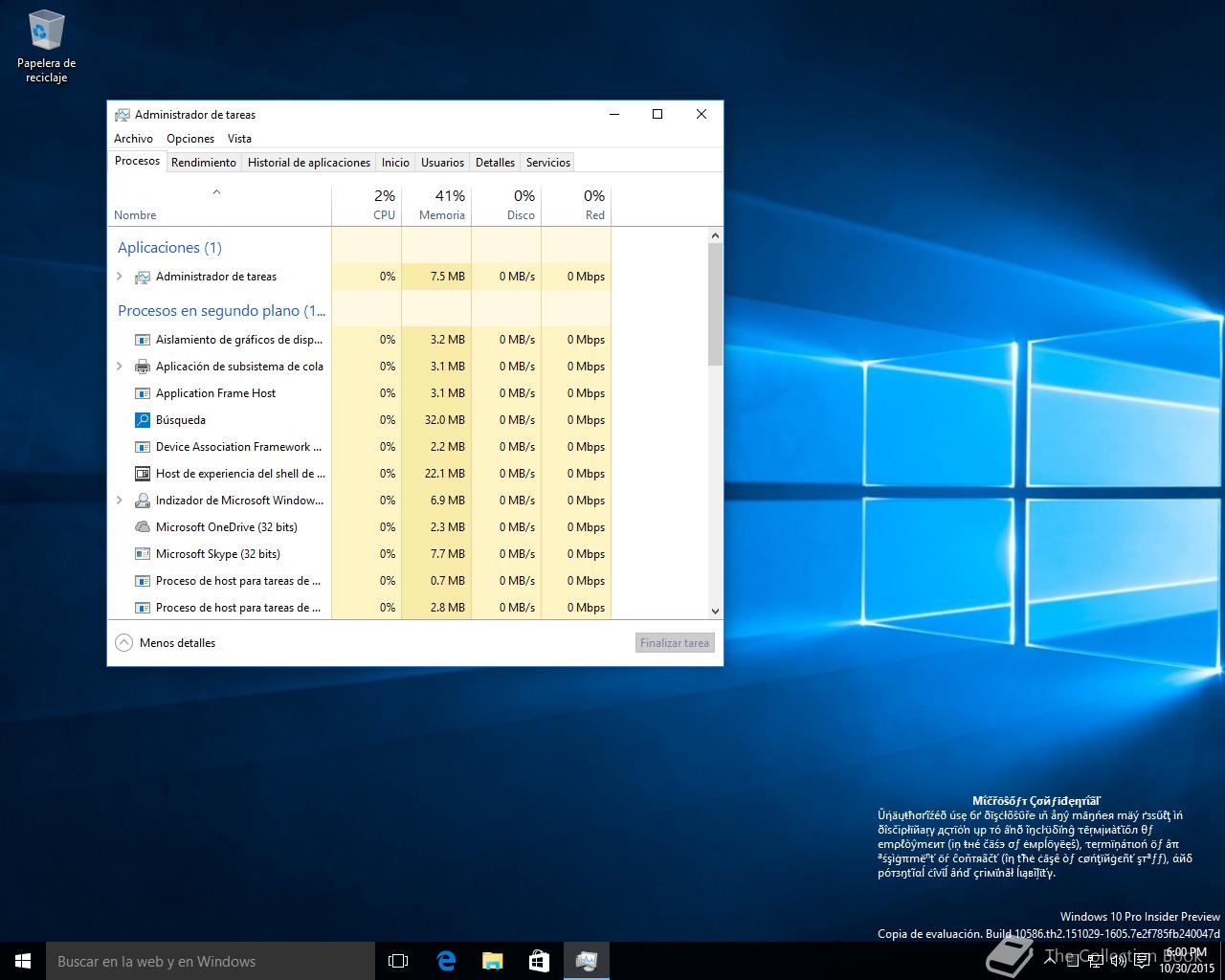Click the 22.1 MB memory cell
Viewport: 1225px width, 980px height.
pyautogui.click(x=436, y=474)
